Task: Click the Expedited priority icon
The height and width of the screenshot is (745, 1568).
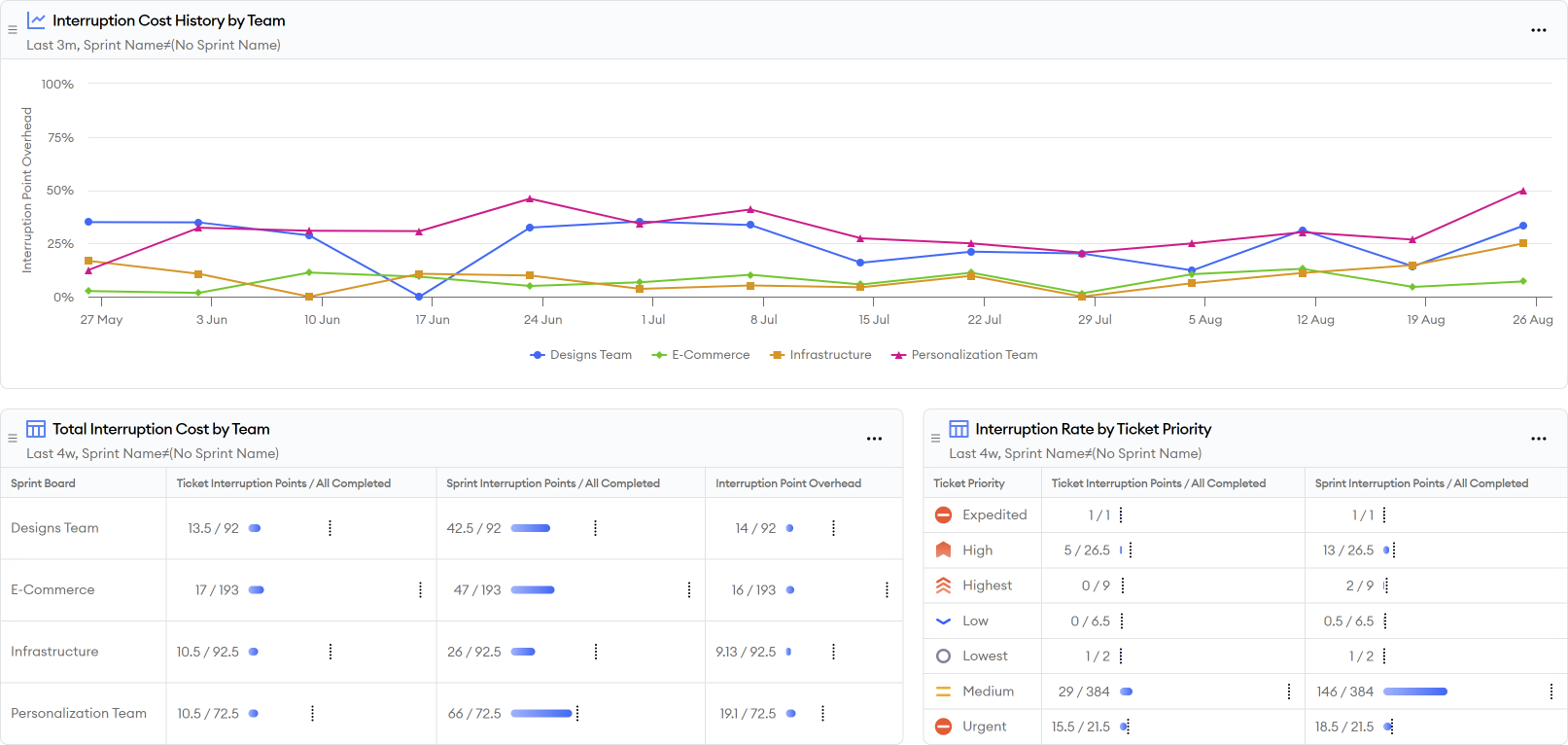Action: tap(943, 514)
